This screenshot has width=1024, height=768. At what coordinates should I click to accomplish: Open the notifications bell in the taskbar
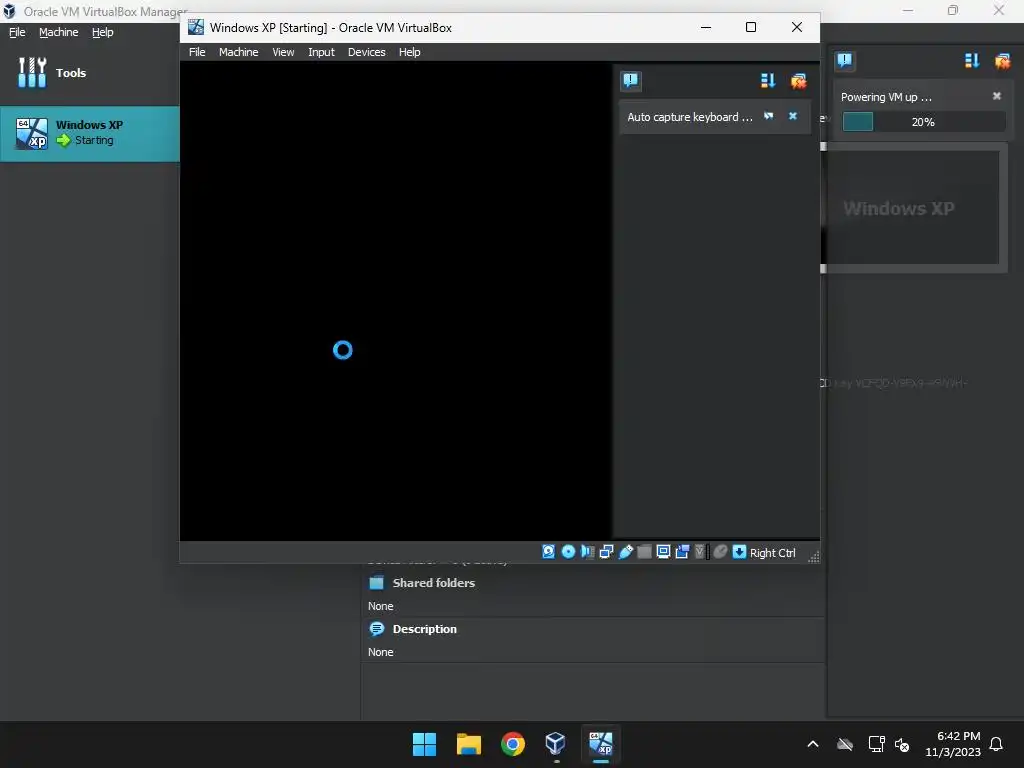997,744
